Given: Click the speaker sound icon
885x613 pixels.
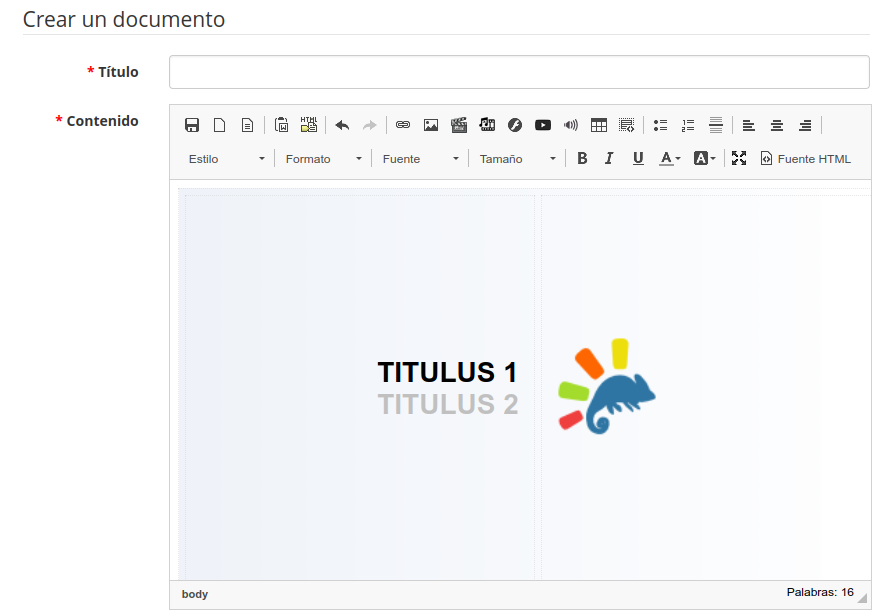Looking at the screenshot, I should click(x=571, y=125).
